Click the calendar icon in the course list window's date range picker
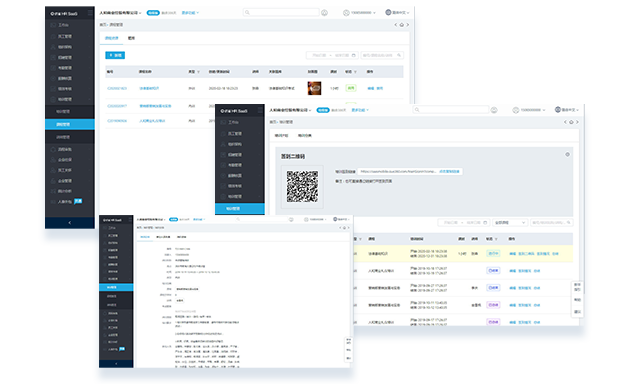The image size is (628, 384). (x=354, y=55)
